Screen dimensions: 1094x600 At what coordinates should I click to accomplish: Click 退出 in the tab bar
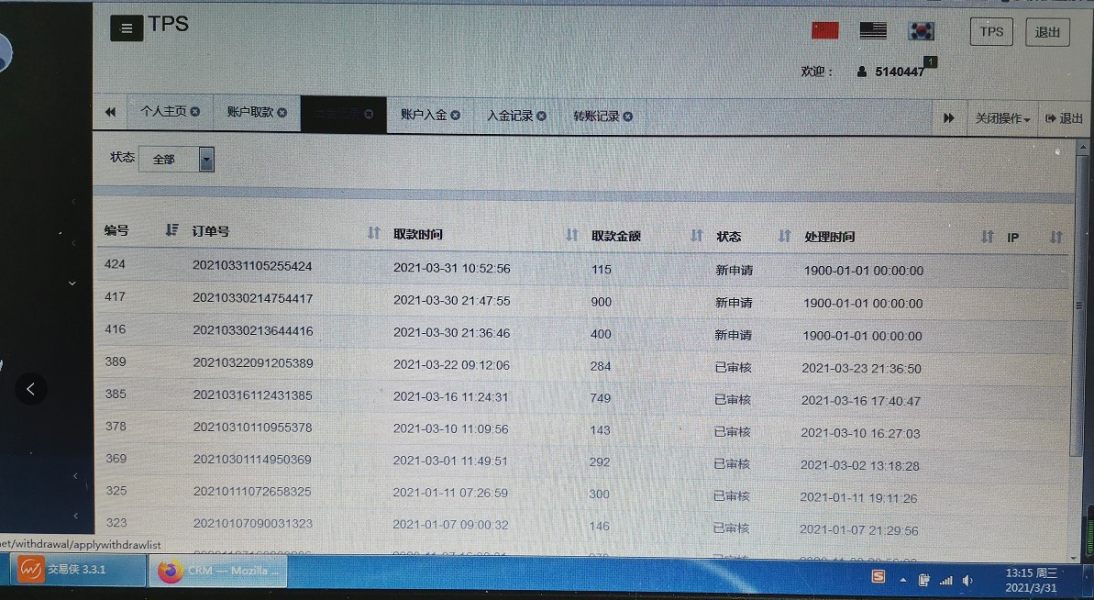1064,119
